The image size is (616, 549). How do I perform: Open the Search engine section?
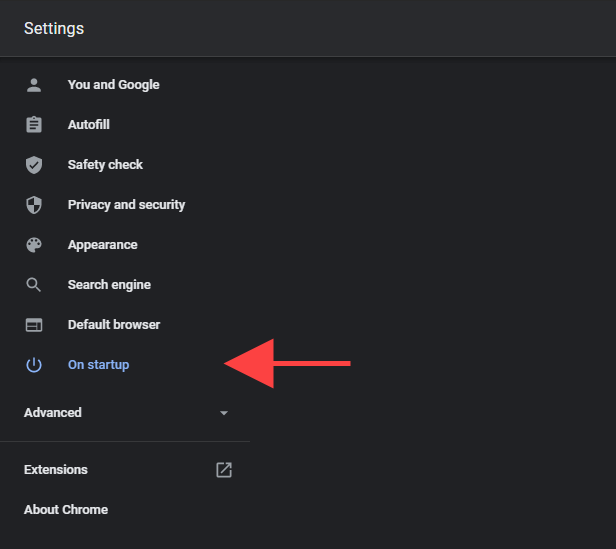click(x=109, y=285)
